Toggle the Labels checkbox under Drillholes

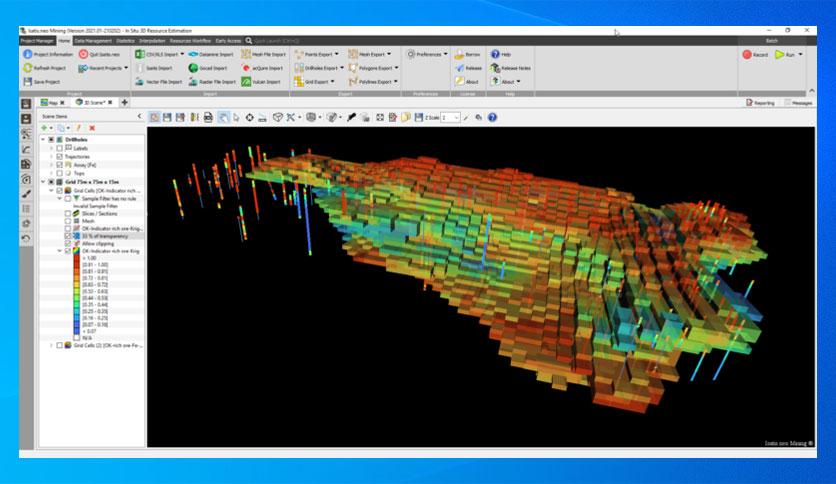tap(59, 148)
